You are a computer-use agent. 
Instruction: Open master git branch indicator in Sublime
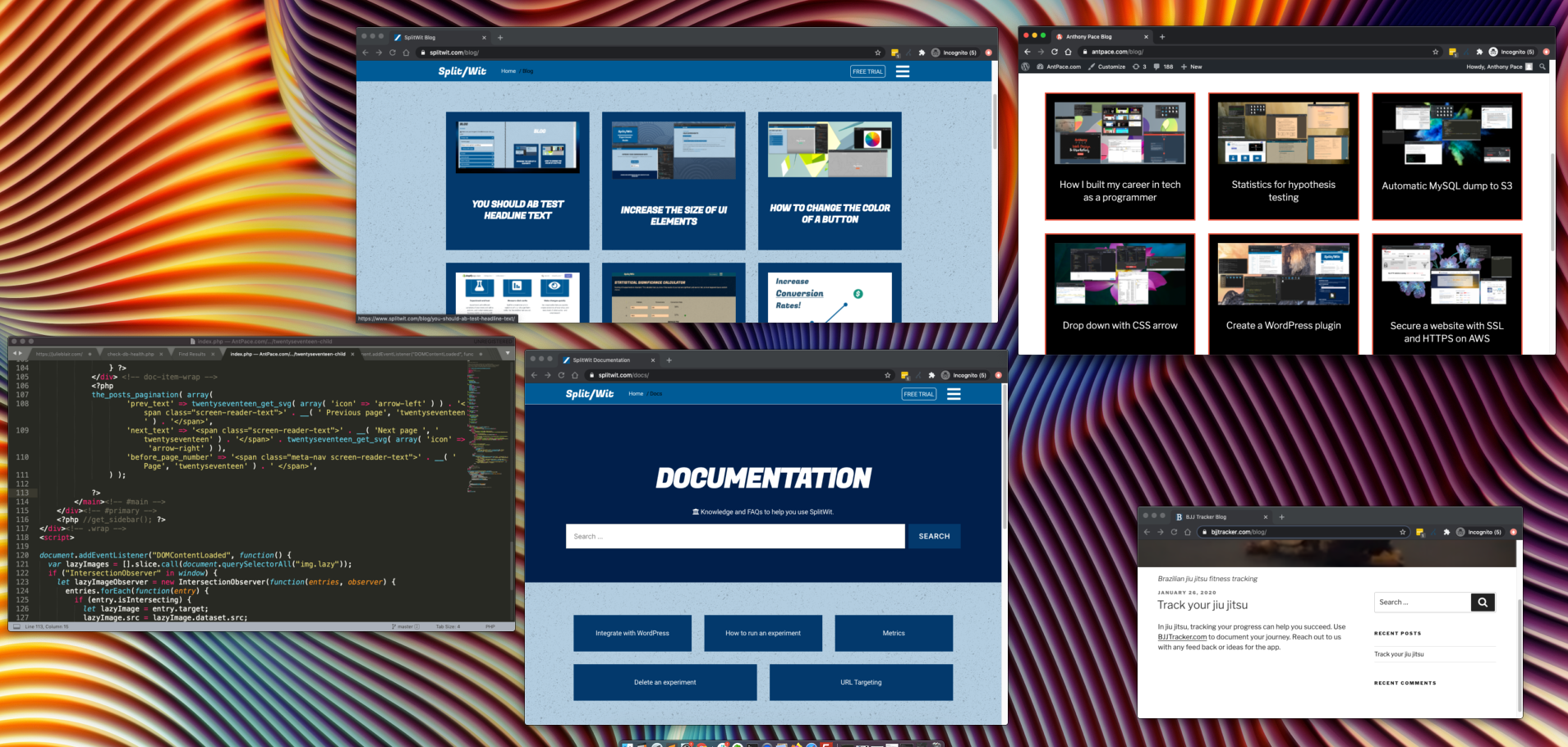point(406,626)
